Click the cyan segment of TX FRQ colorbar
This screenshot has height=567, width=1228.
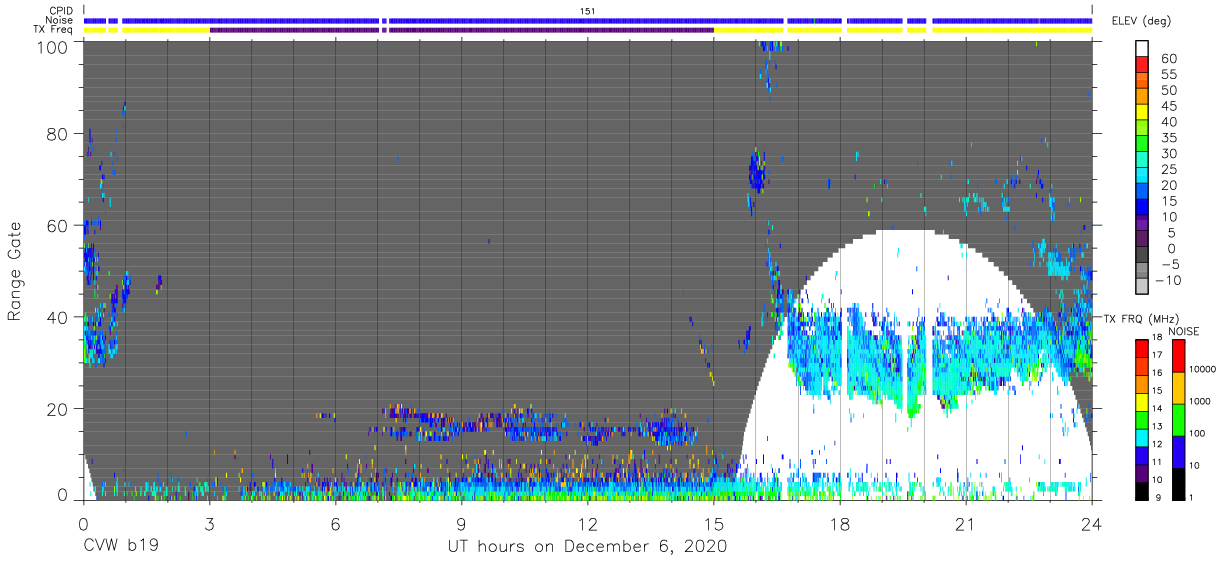pyautogui.click(x=1141, y=438)
